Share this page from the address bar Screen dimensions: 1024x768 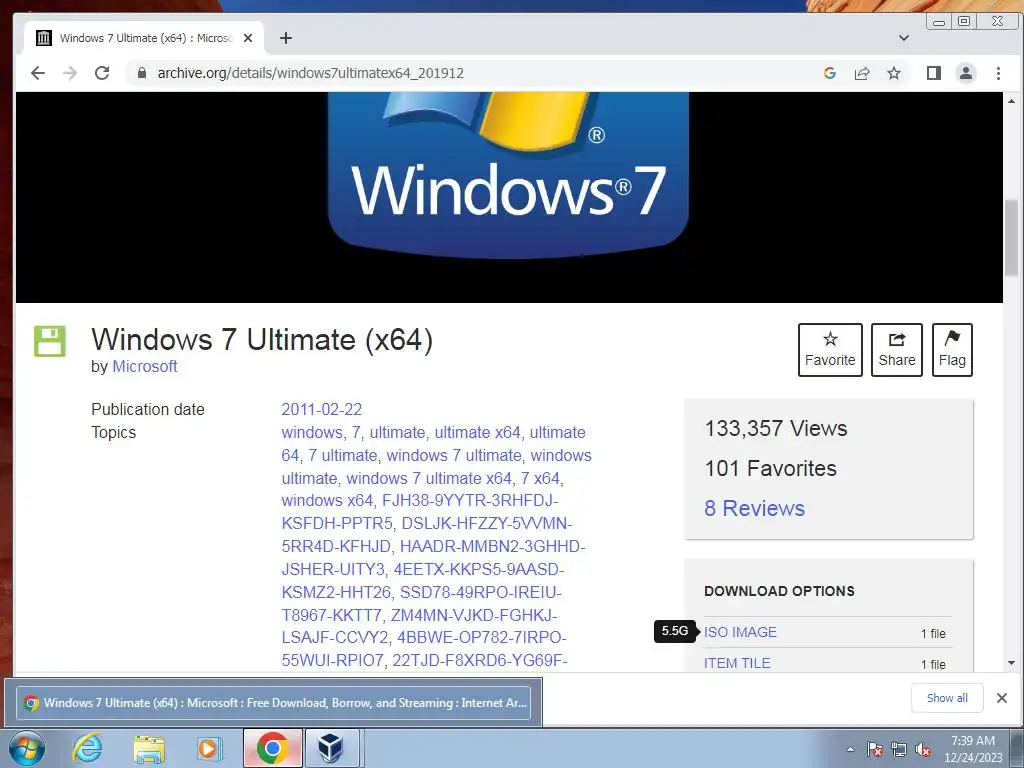pos(862,73)
